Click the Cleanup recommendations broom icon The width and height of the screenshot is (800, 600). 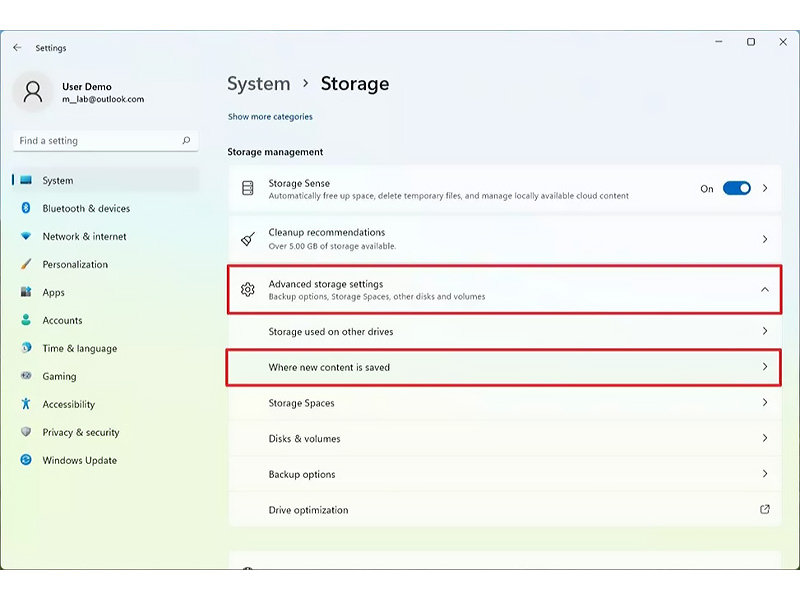pyautogui.click(x=247, y=239)
